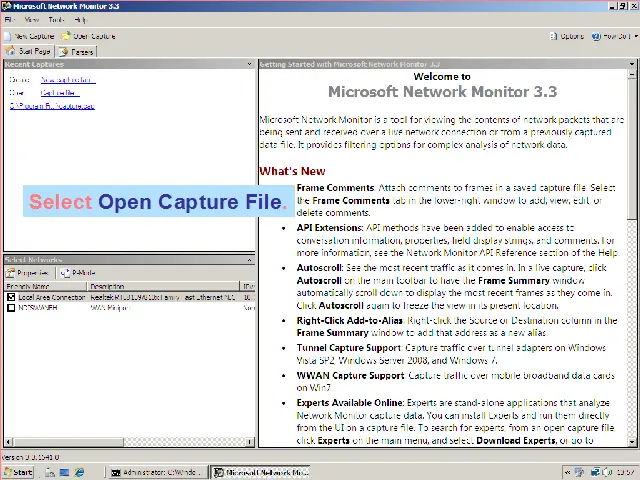Select the Local Area Connection row name

(52, 297)
